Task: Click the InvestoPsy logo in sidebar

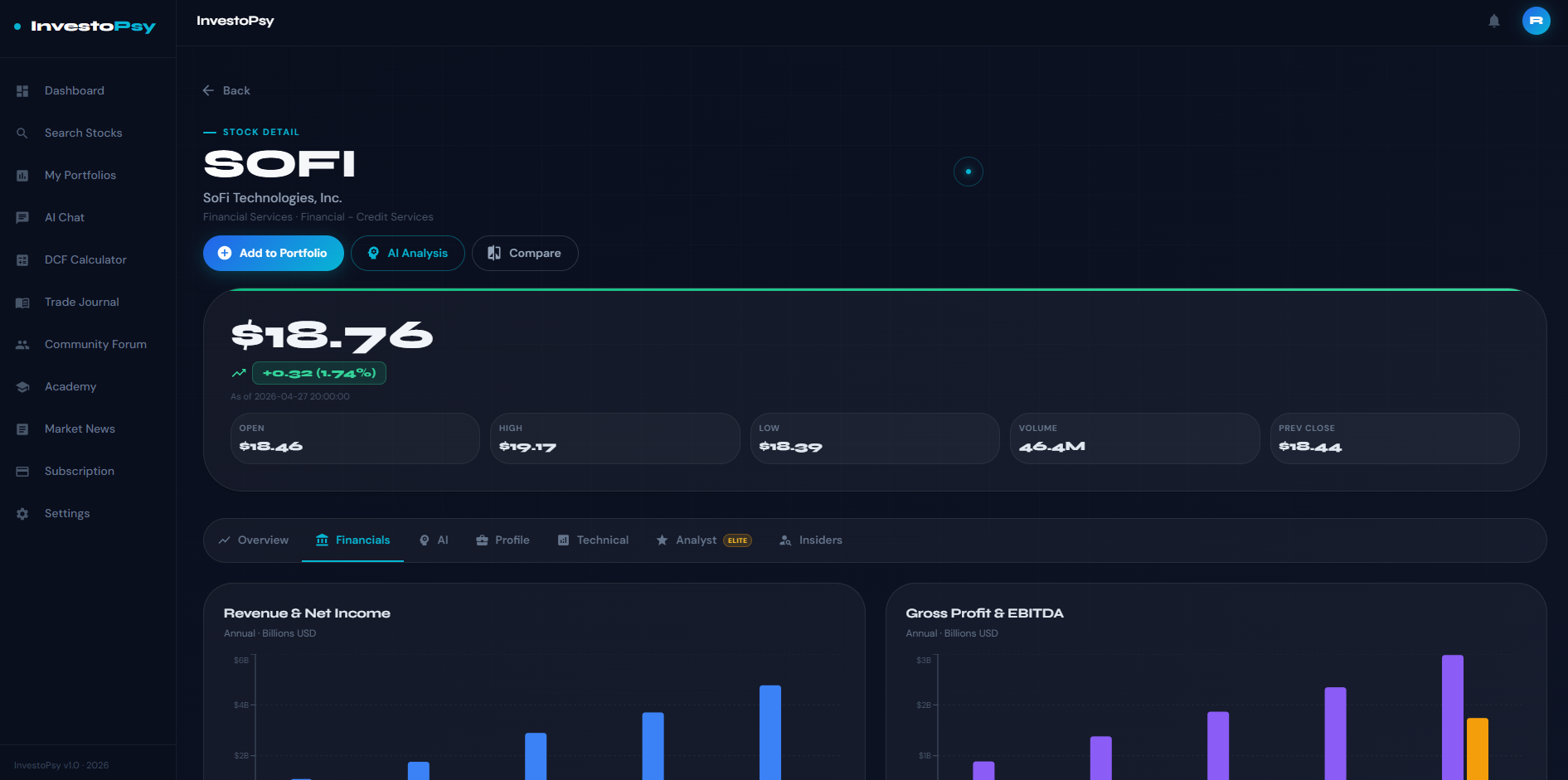Action: [x=85, y=27]
